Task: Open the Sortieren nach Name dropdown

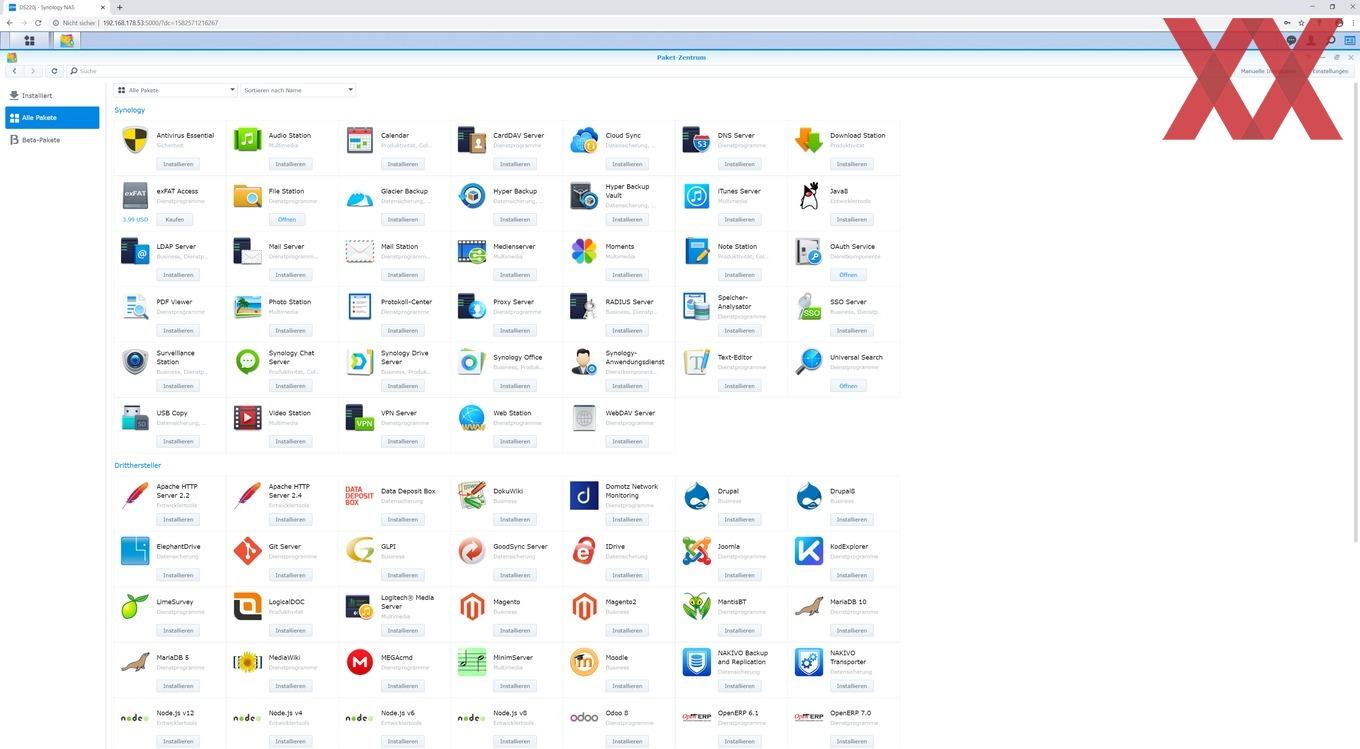Action: click(298, 90)
